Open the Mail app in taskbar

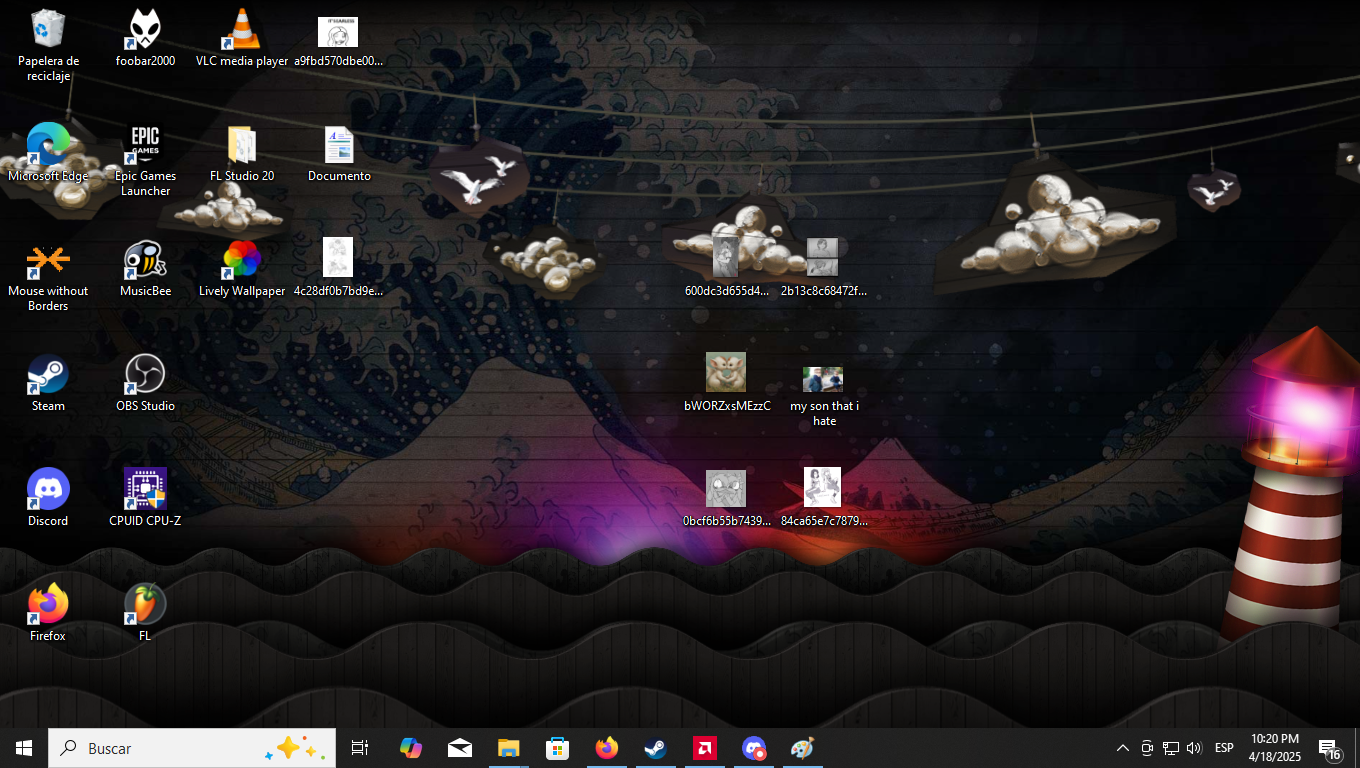pyautogui.click(x=459, y=748)
